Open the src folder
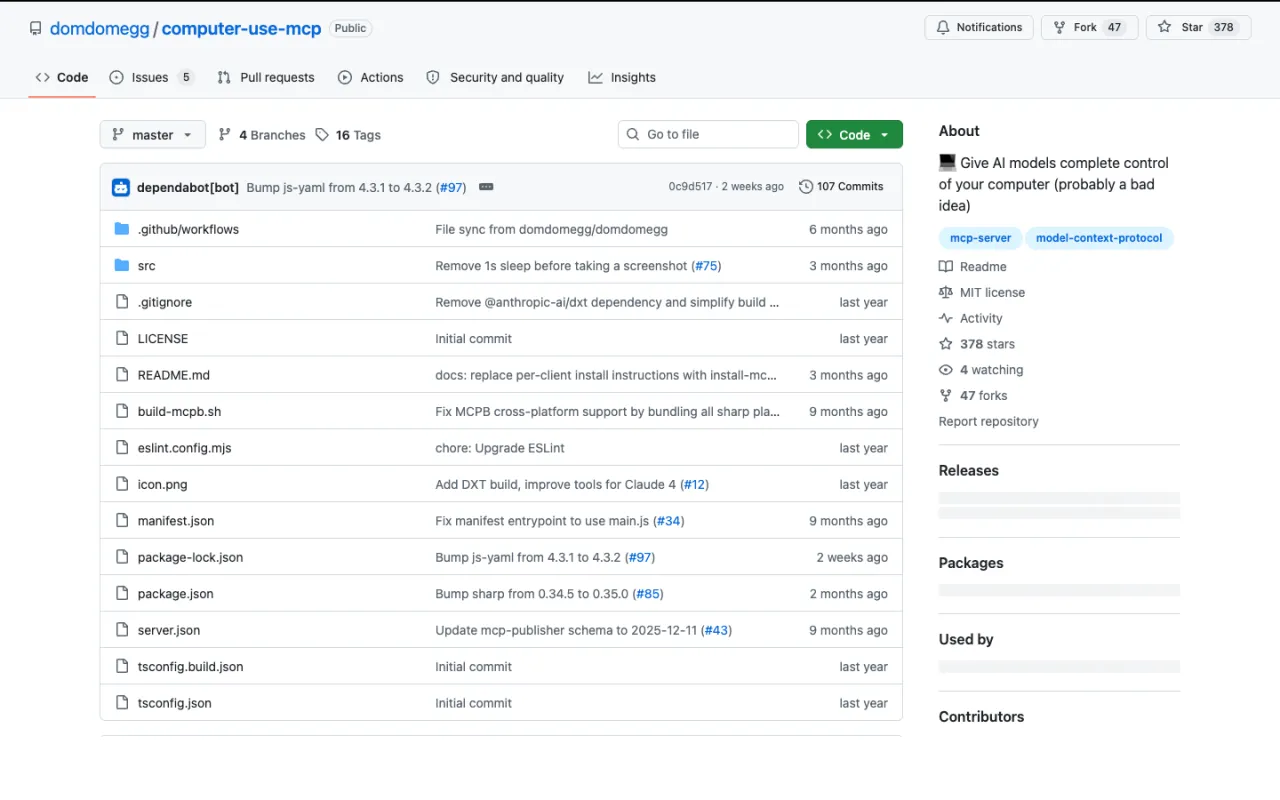Image resolution: width=1280 pixels, height=800 pixels. (146, 266)
